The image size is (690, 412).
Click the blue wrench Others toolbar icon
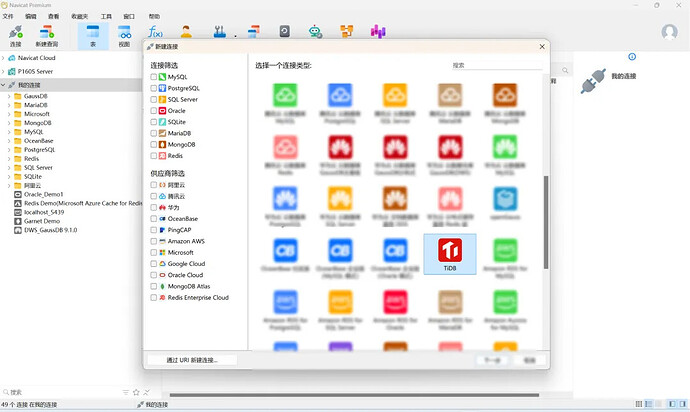[x=220, y=32]
